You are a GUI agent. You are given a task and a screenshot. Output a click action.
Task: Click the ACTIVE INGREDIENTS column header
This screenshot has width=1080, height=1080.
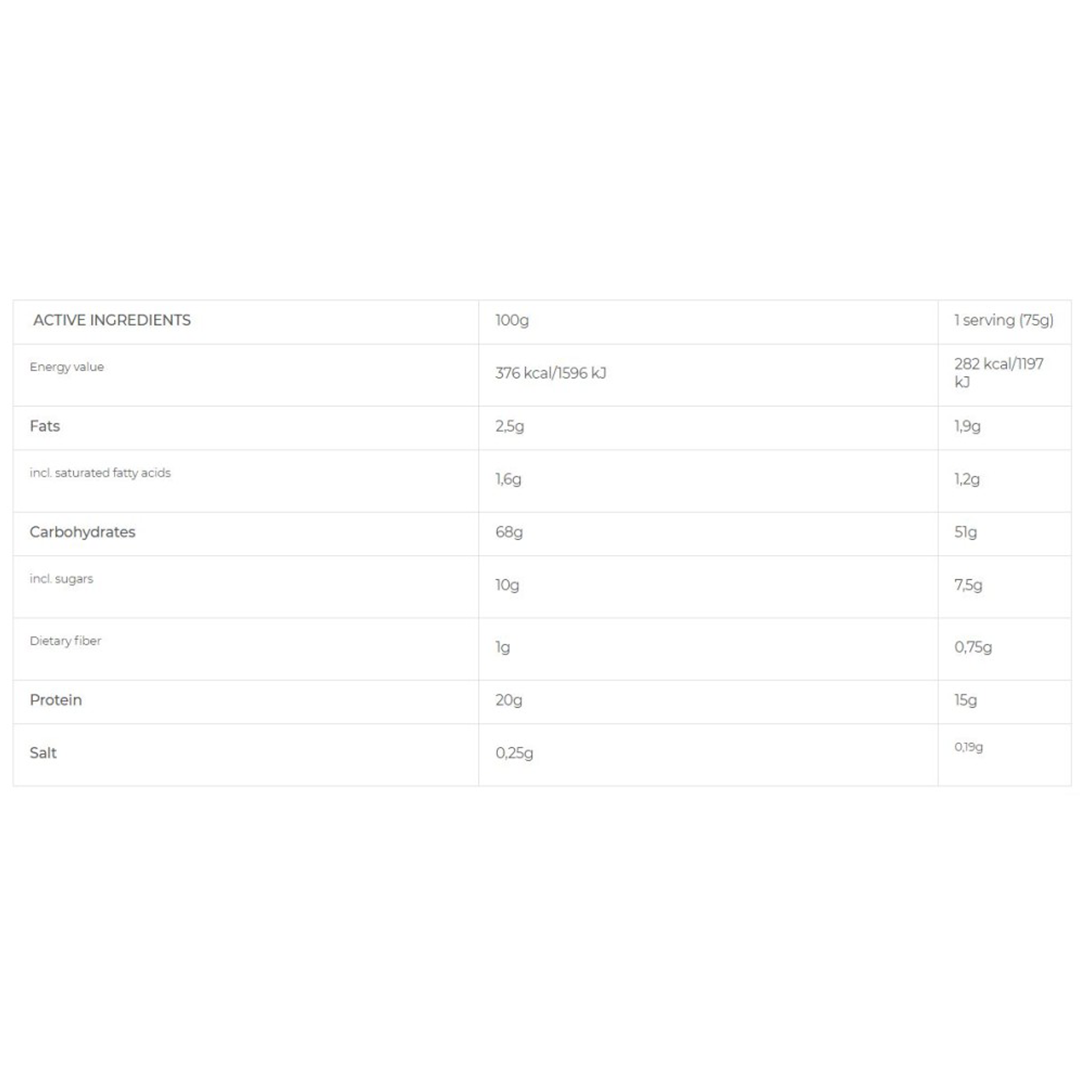111,321
